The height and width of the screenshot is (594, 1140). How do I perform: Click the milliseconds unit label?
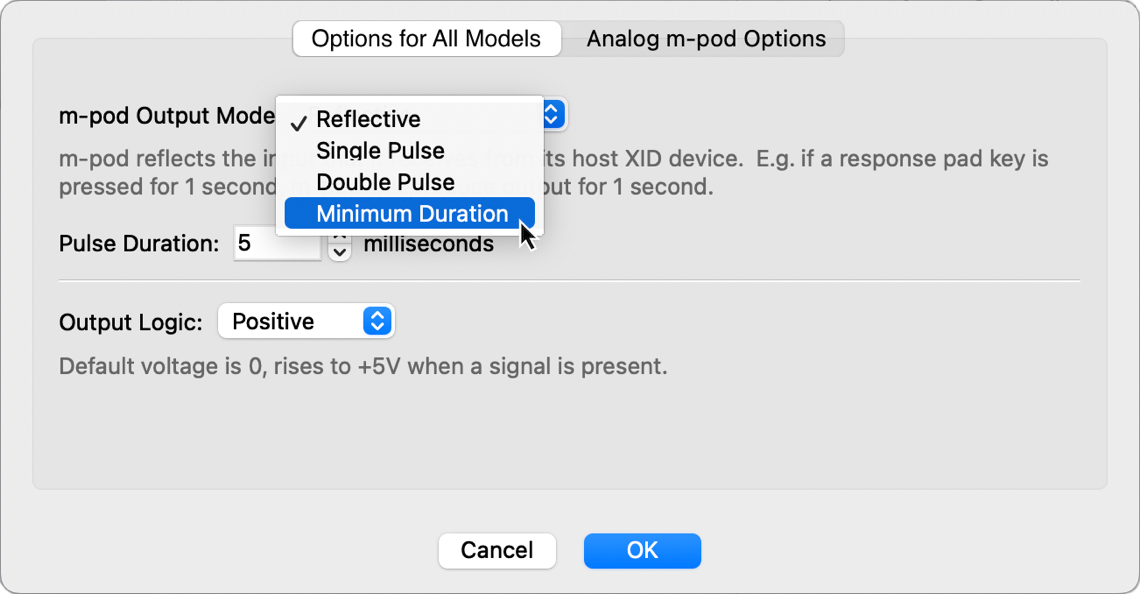(428, 244)
